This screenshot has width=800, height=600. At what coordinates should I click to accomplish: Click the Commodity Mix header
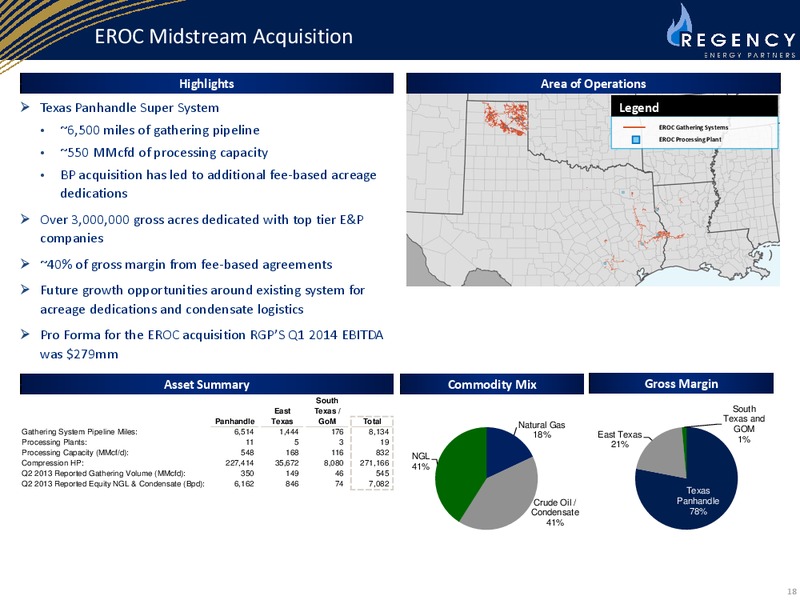(x=492, y=384)
